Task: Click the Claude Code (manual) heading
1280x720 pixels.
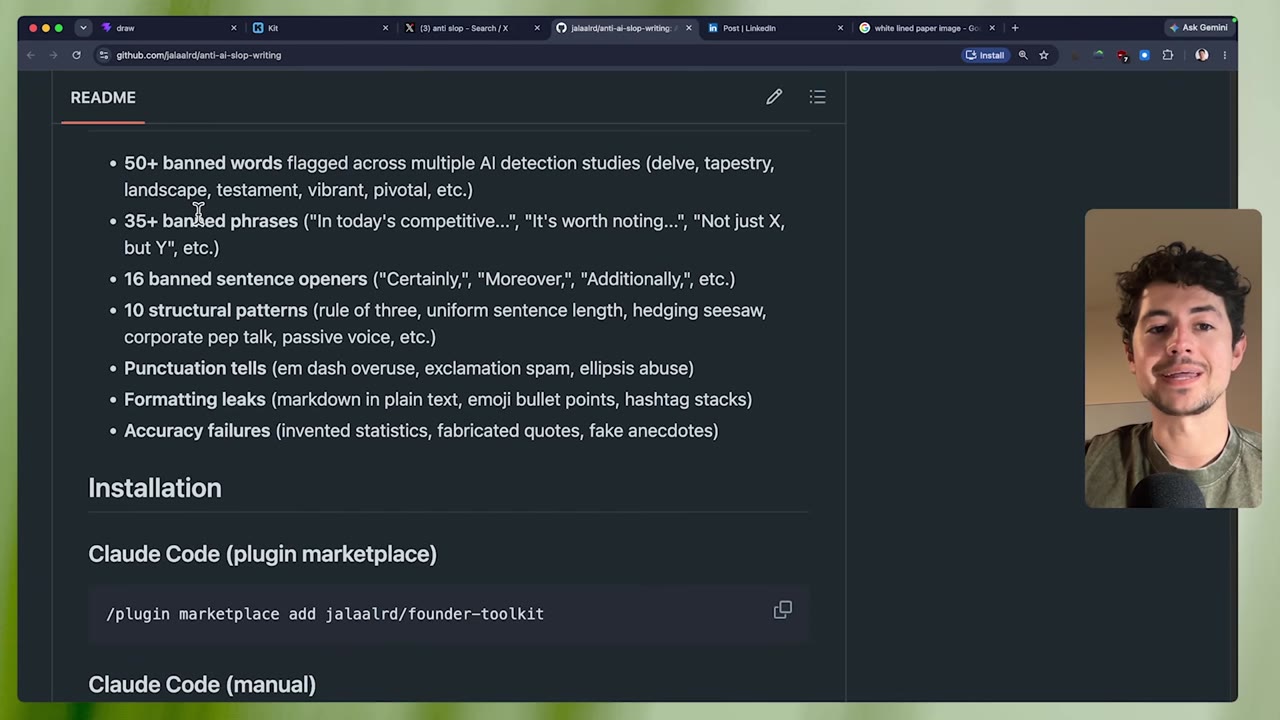Action: point(202,685)
